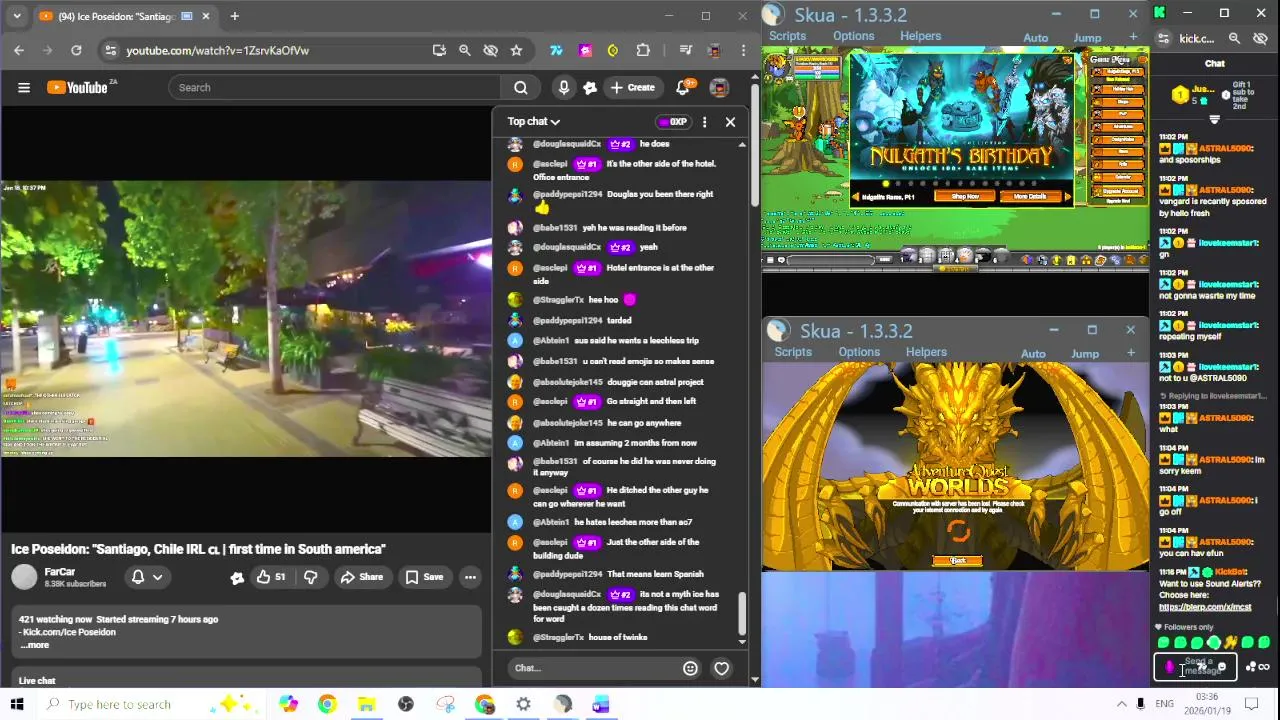Open live chat three-dot options

(704, 122)
